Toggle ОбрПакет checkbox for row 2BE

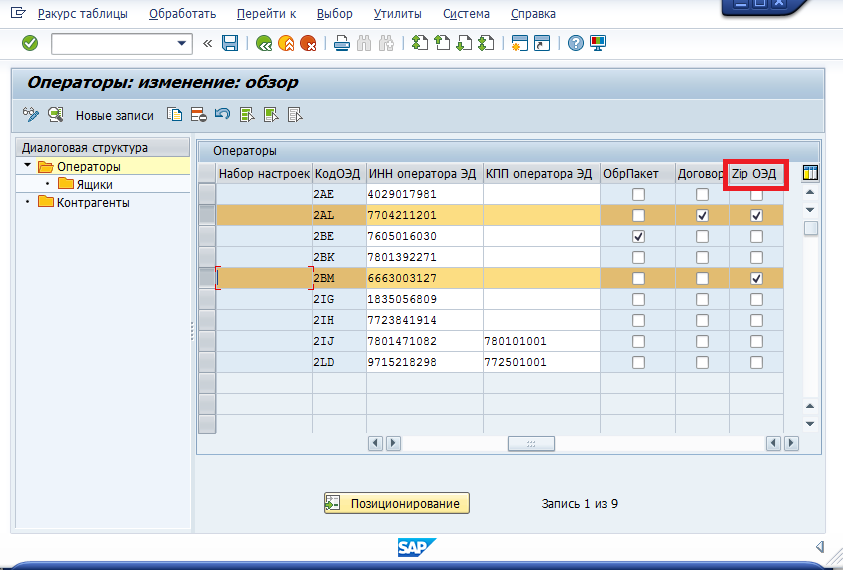tap(638, 237)
